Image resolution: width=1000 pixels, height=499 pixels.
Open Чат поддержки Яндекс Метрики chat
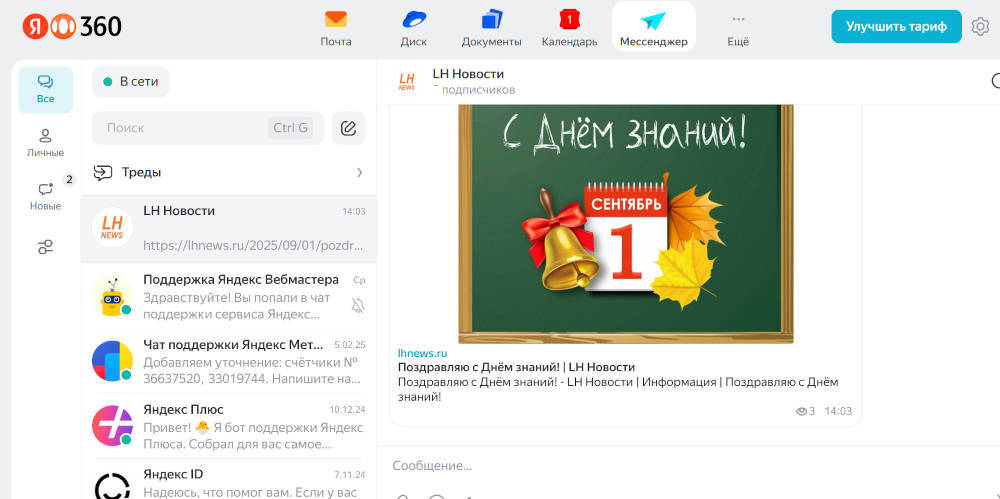coord(228,361)
